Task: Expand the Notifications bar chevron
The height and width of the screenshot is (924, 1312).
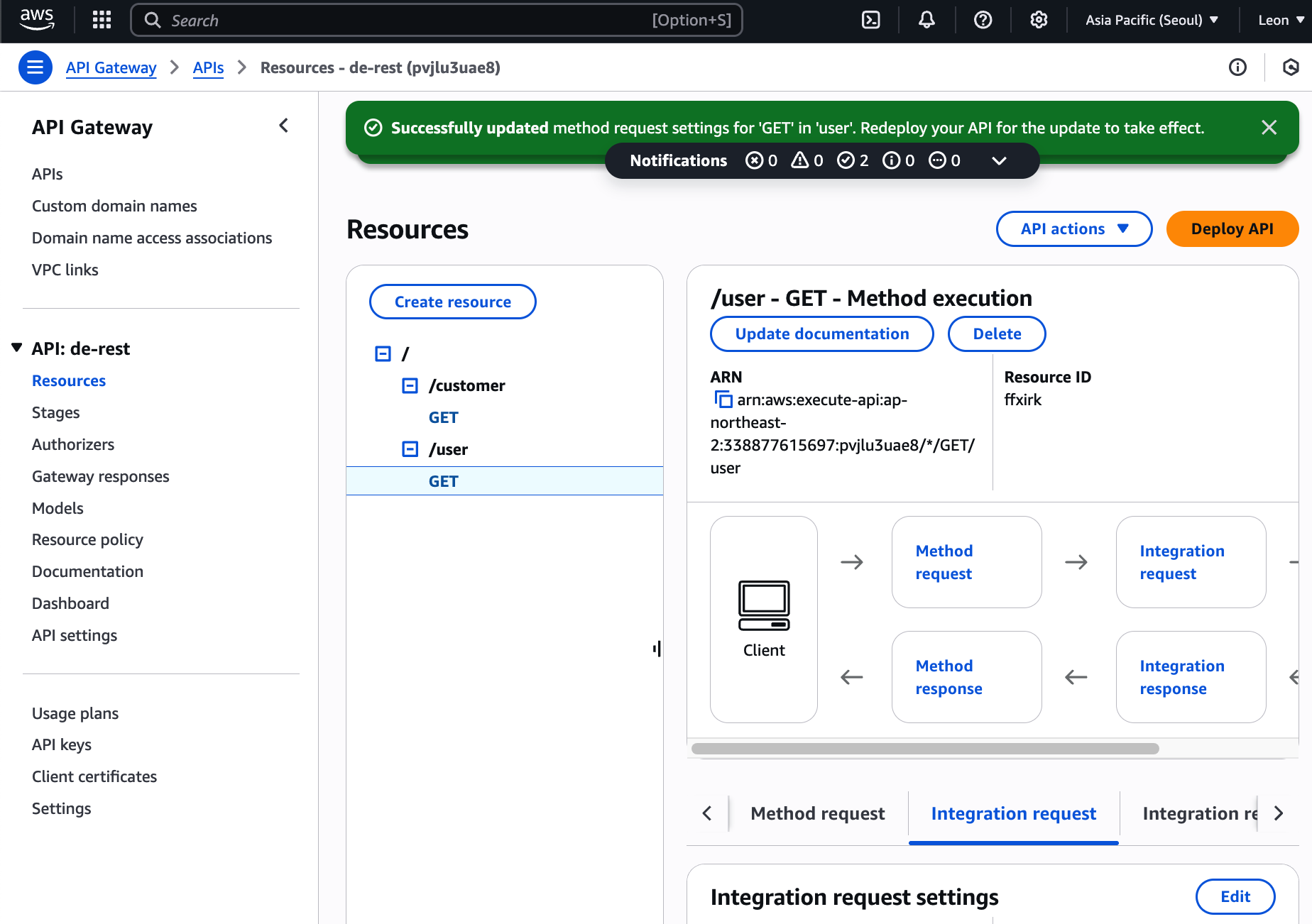Action: tap(999, 161)
